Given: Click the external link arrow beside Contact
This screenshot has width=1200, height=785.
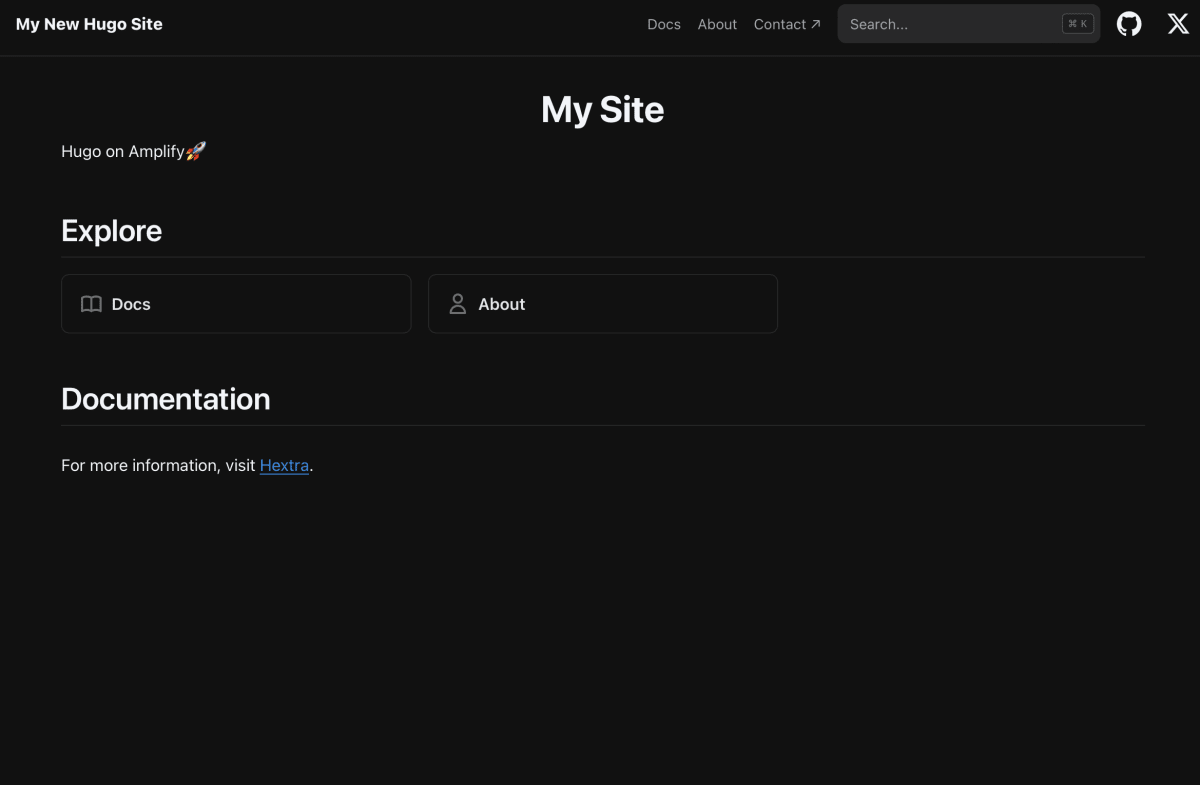Looking at the screenshot, I should tap(813, 23).
